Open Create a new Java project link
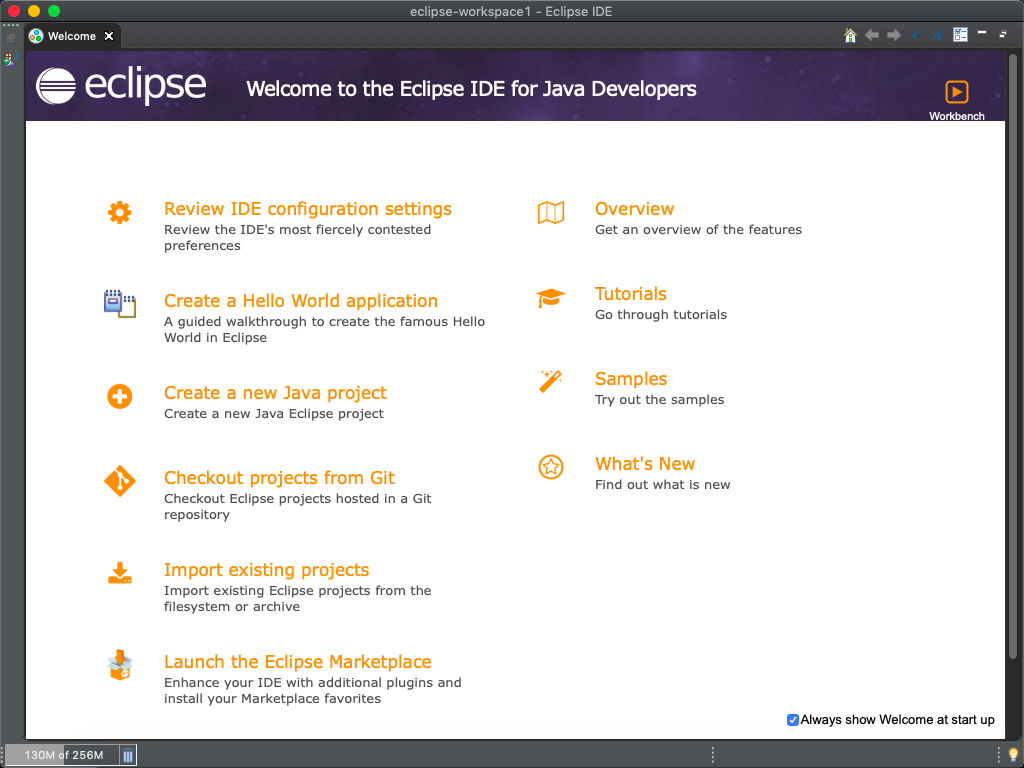This screenshot has height=768, width=1024. (275, 393)
